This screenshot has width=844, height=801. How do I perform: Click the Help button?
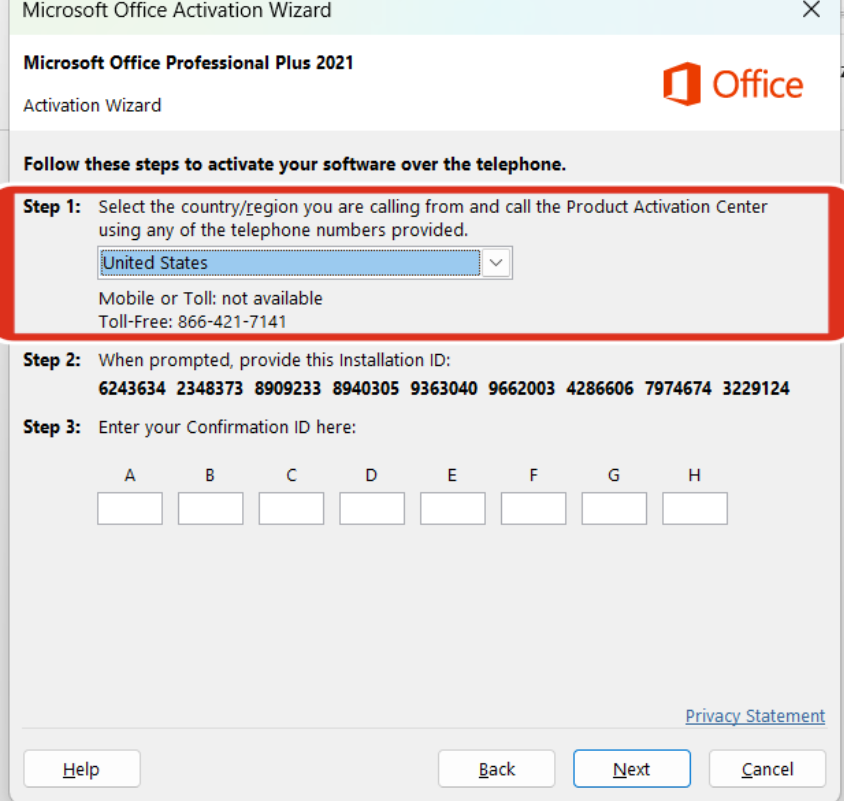(x=82, y=769)
